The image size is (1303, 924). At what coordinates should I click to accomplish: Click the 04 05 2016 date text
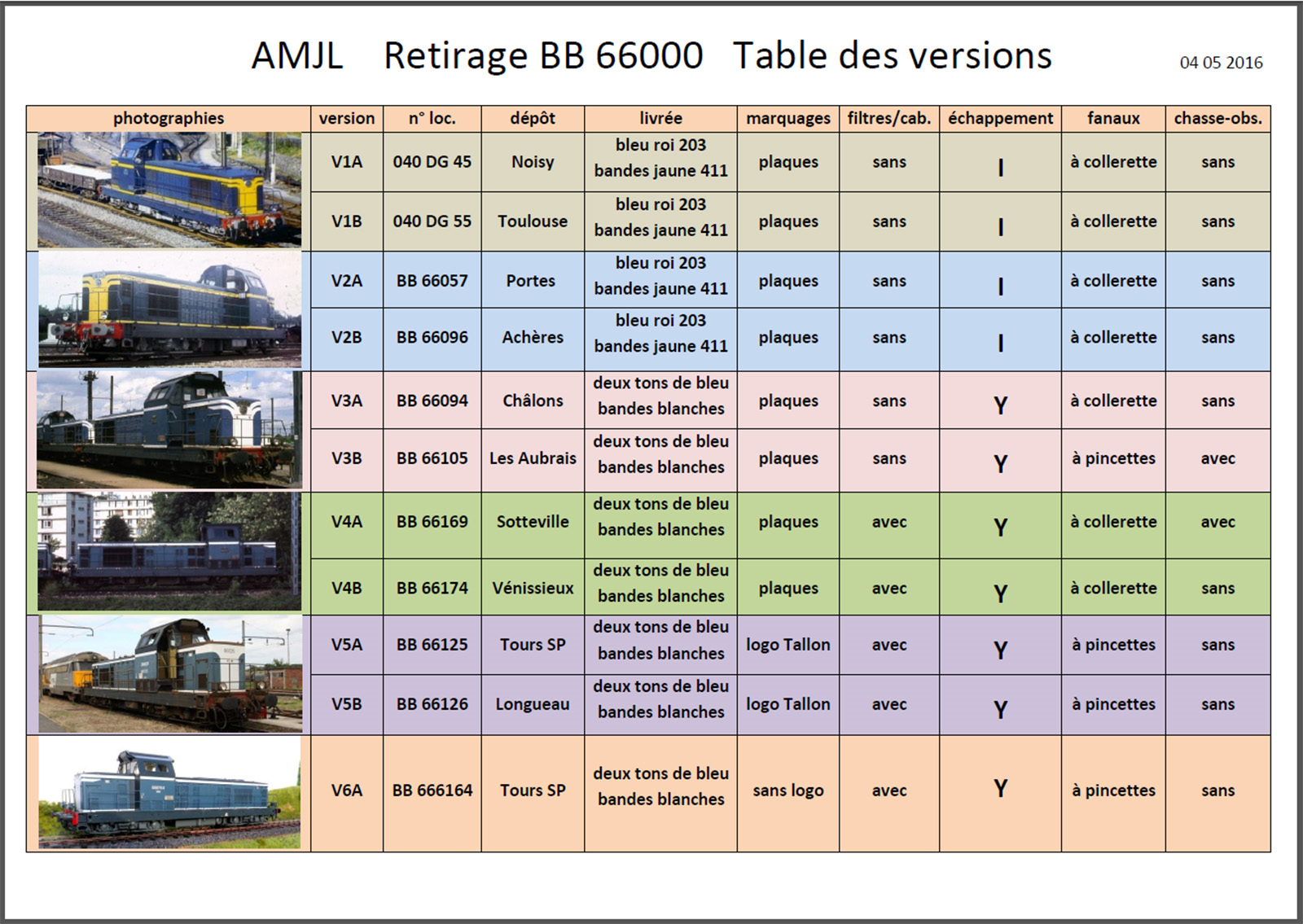1221,63
